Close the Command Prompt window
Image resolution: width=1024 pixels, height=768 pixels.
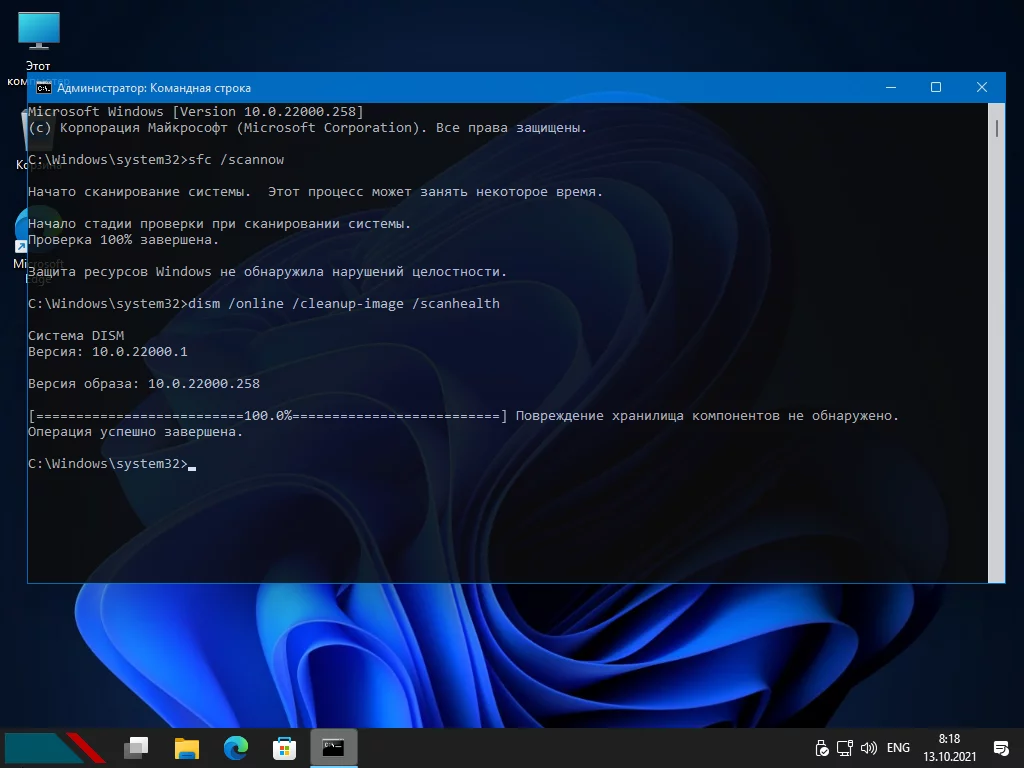point(982,88)
